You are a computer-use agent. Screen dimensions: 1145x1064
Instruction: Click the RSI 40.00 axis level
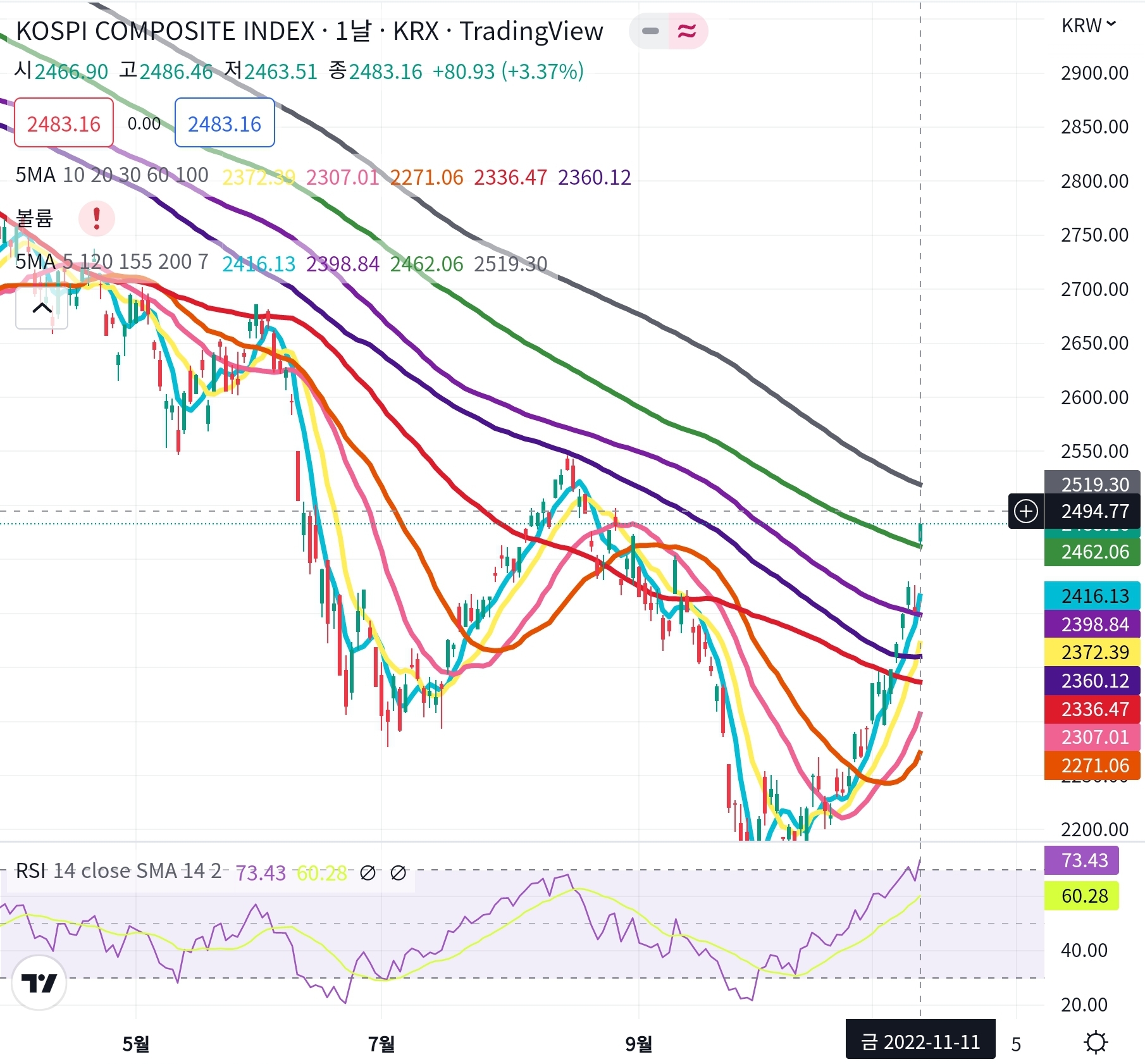[1084, 950]
